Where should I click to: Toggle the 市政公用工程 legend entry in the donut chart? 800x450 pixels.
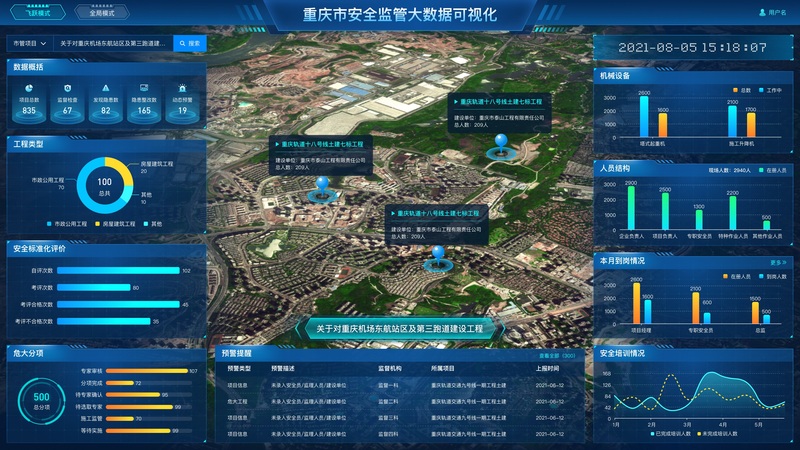pos(67,224)
